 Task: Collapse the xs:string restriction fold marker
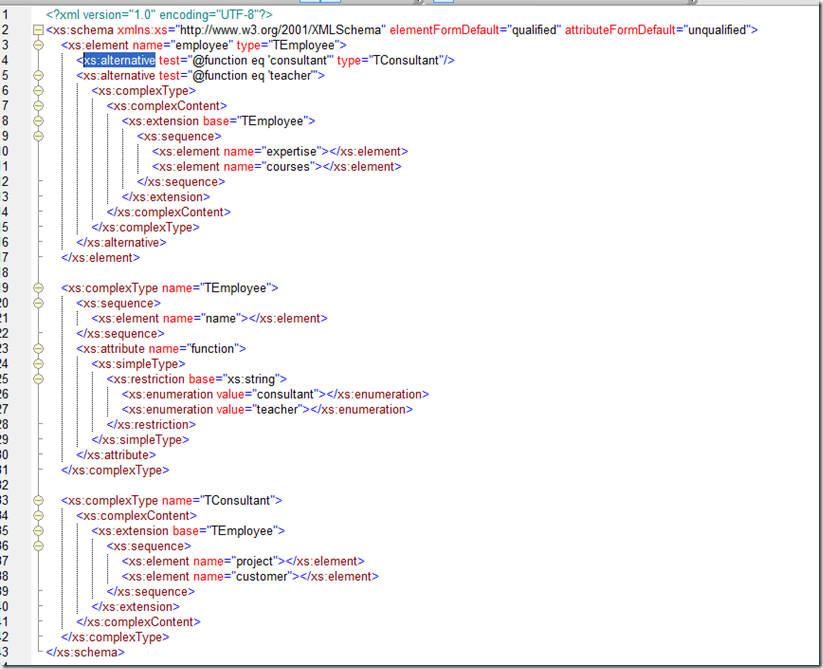pos(39,379)
